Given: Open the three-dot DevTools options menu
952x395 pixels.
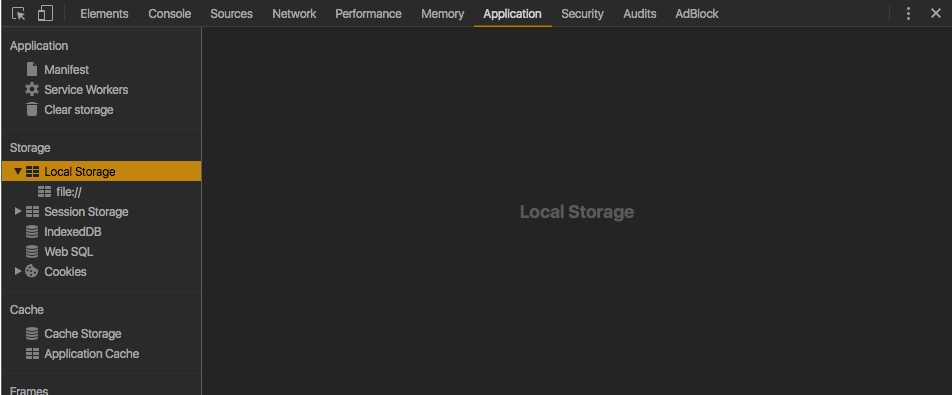Looking at the screenshot, I should pos(908,13).
